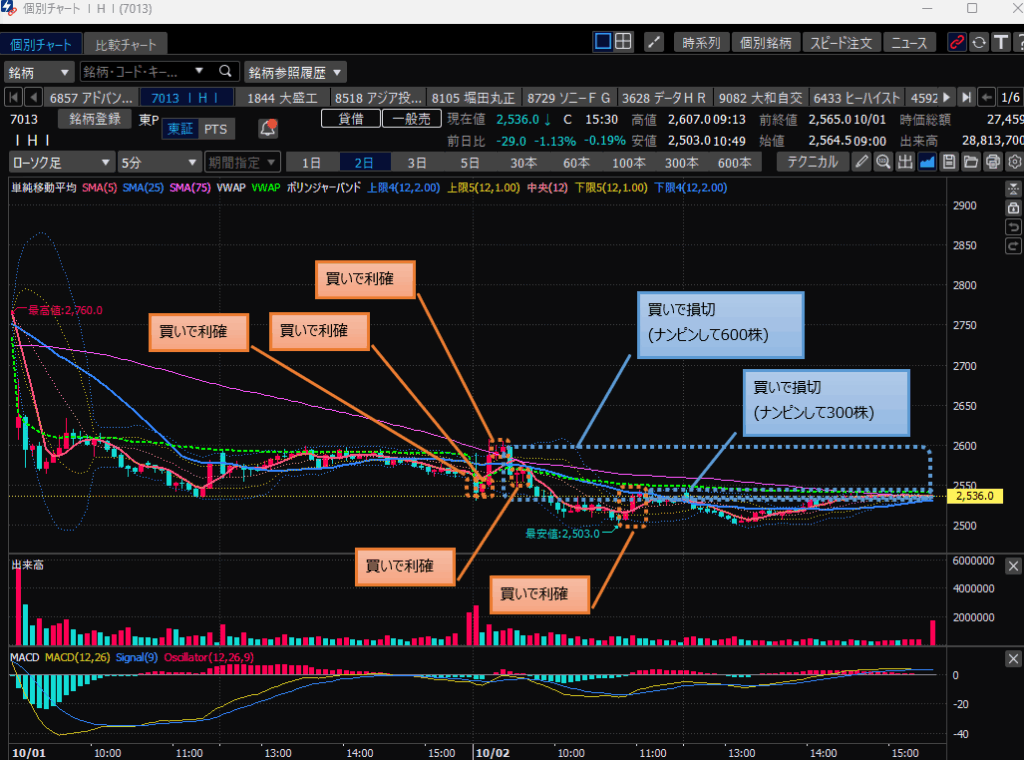Click the undo arrow beside the chart
The image size is (1024, 760).
(x=1013, y=227)
